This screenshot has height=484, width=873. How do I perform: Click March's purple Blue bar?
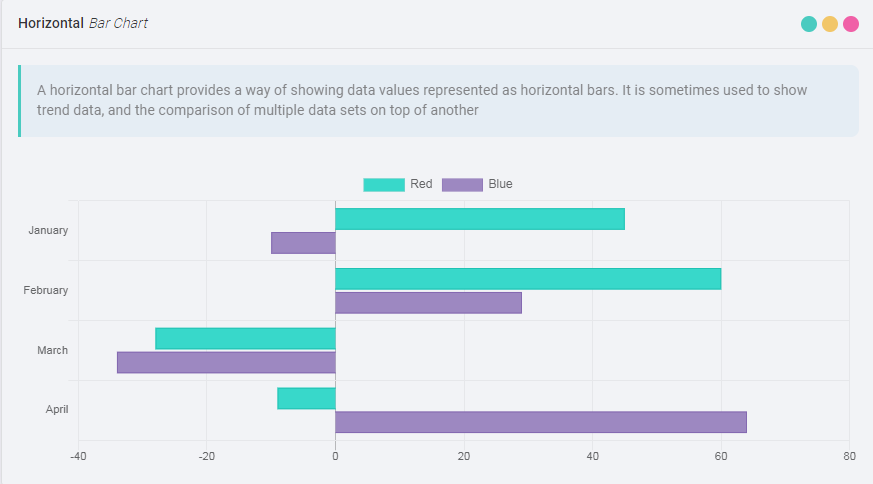coord(226,362)
